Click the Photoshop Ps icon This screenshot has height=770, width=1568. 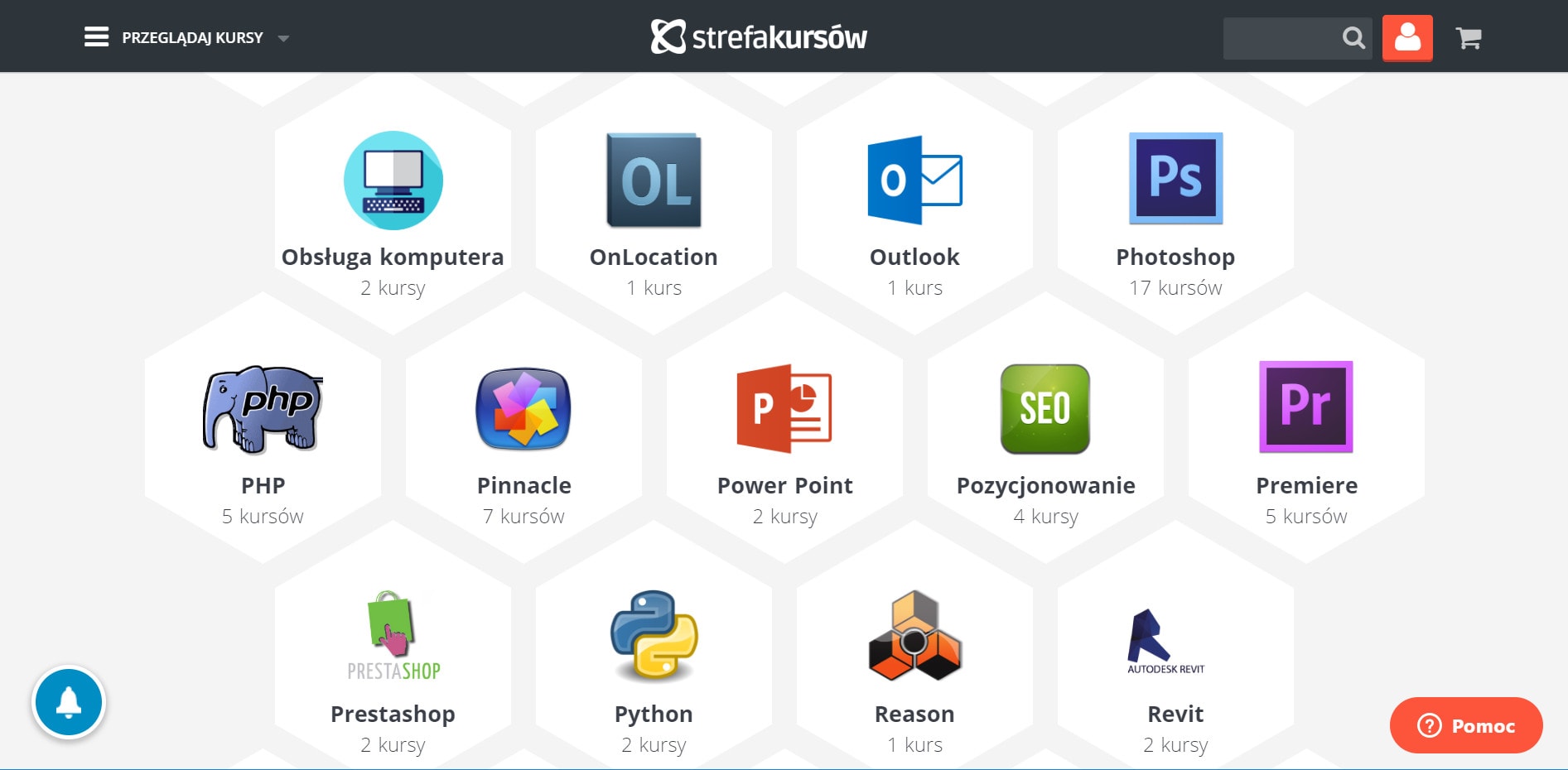[1175, 178]
